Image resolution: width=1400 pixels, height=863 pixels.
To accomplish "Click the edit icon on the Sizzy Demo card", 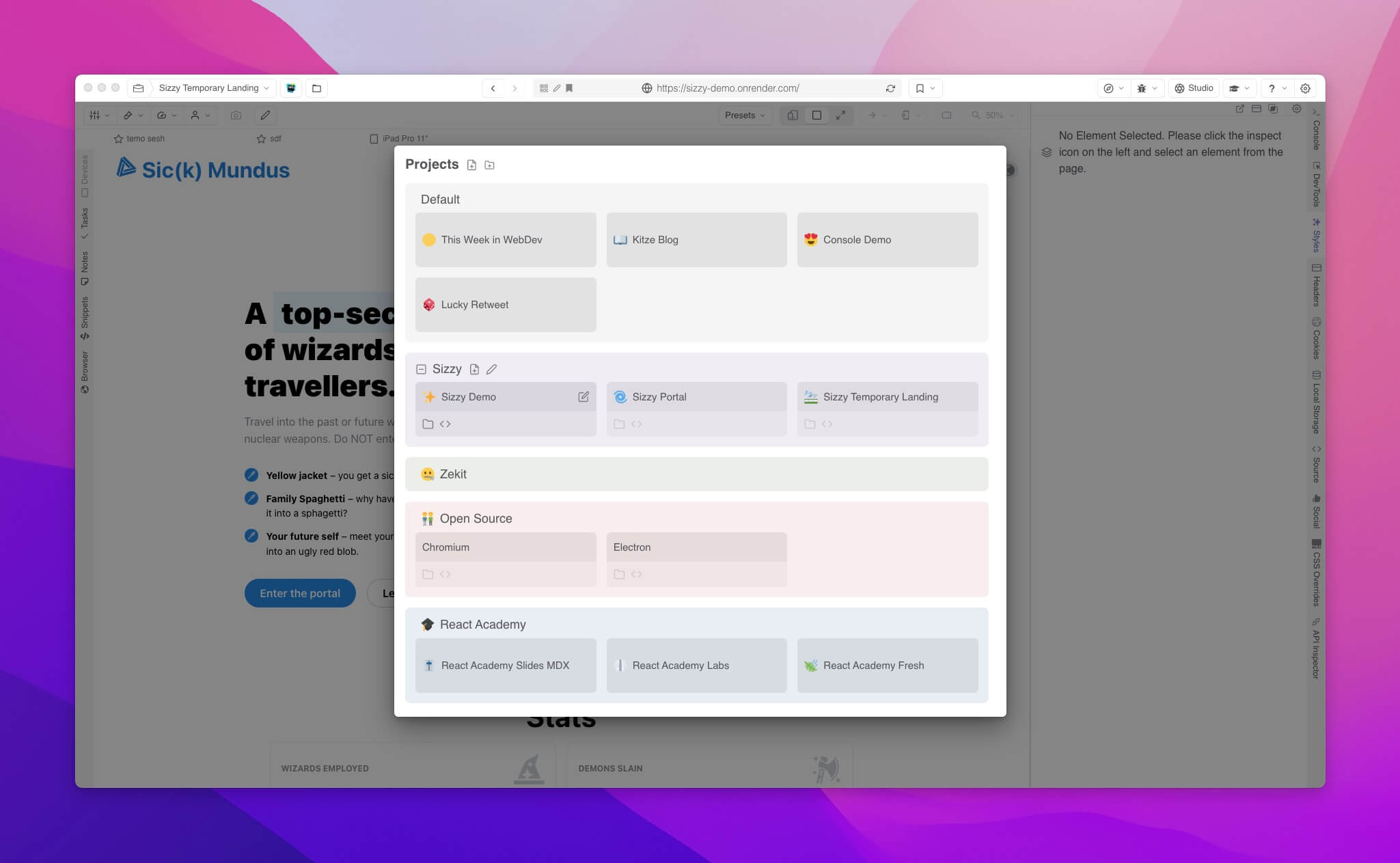I will 583,397.
